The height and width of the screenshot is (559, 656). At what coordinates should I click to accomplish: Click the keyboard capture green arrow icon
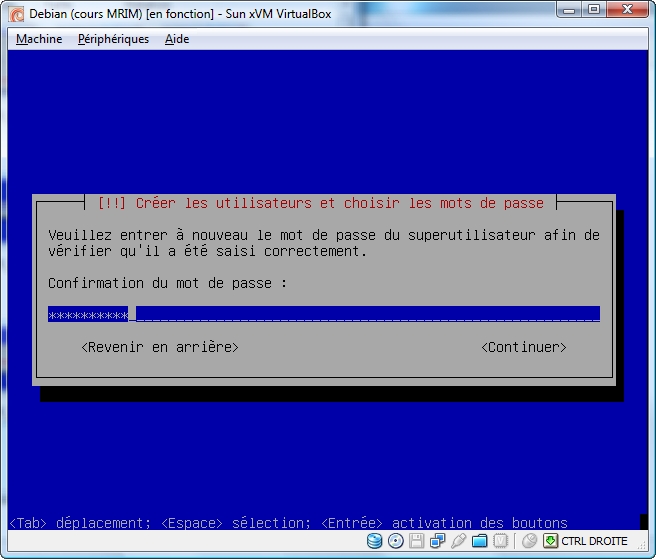[550, 541]
